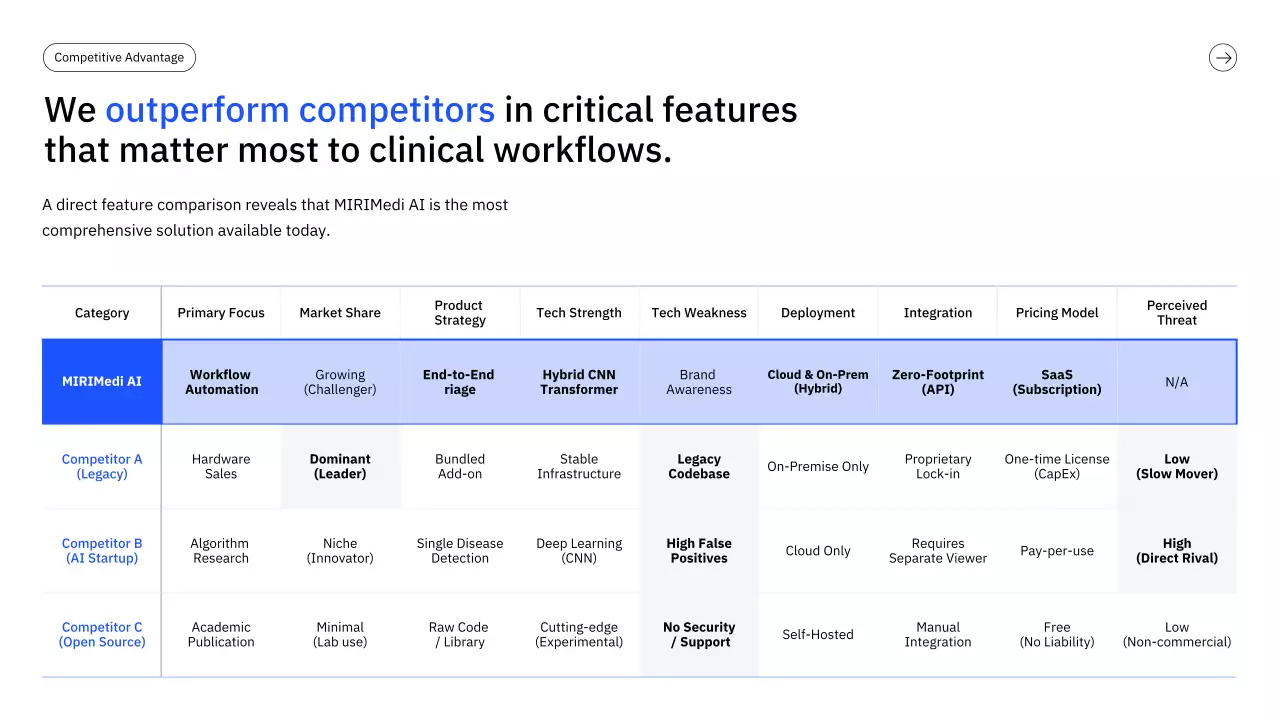The image size is (1280, 720).
Task: Click the highlighted "outperform competitors" heading text
Action: pyautogui.click(x=300, y=109)
